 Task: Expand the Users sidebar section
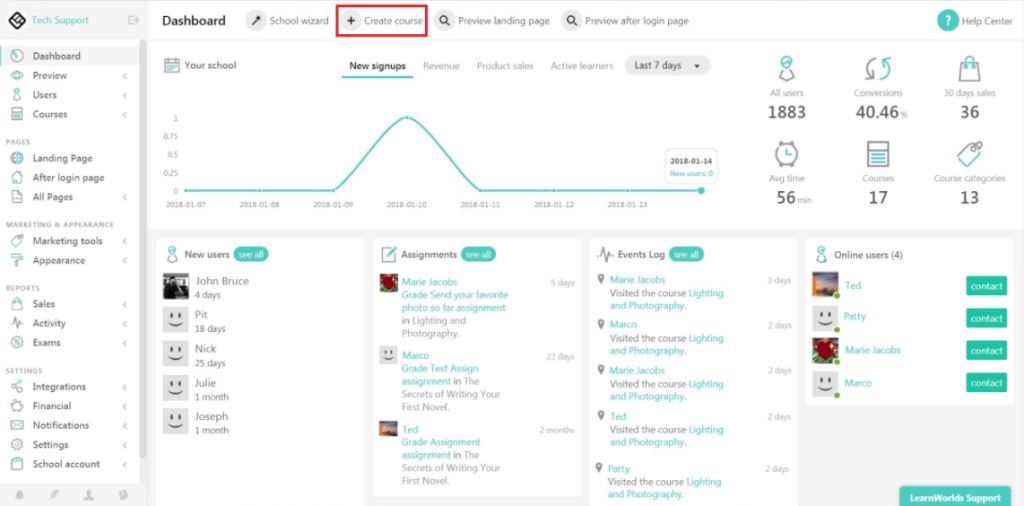pyautogui.click(x=124, y=95)
